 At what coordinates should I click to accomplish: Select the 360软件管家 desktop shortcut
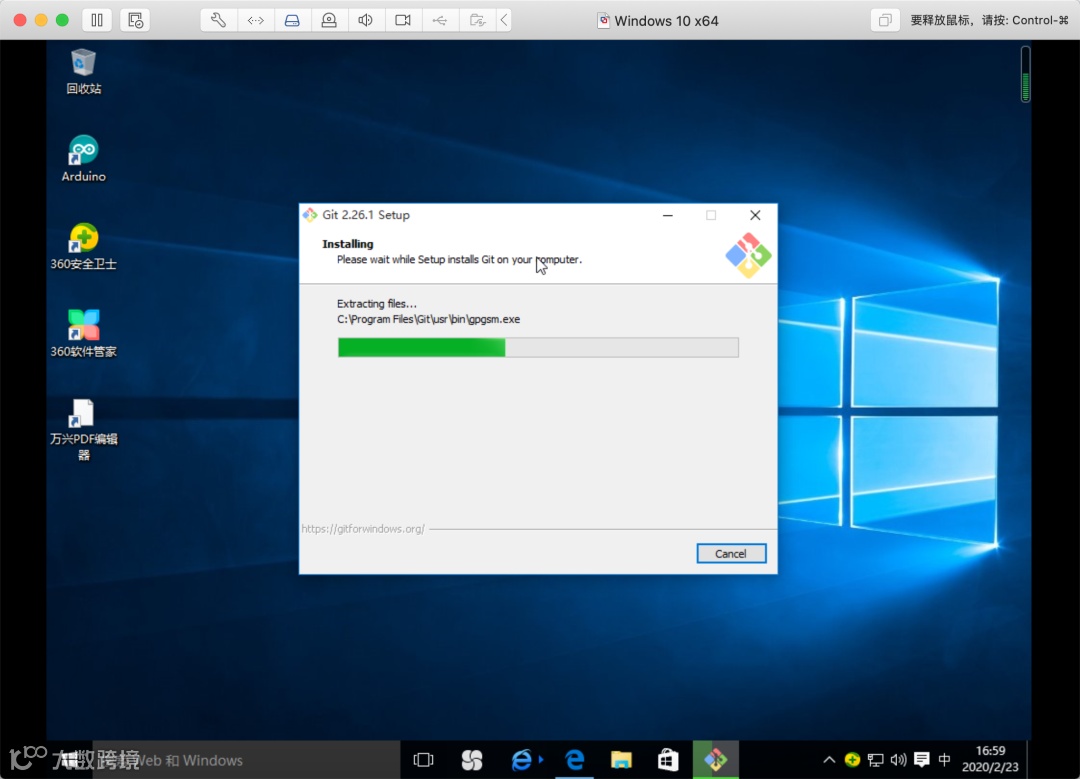83,333
